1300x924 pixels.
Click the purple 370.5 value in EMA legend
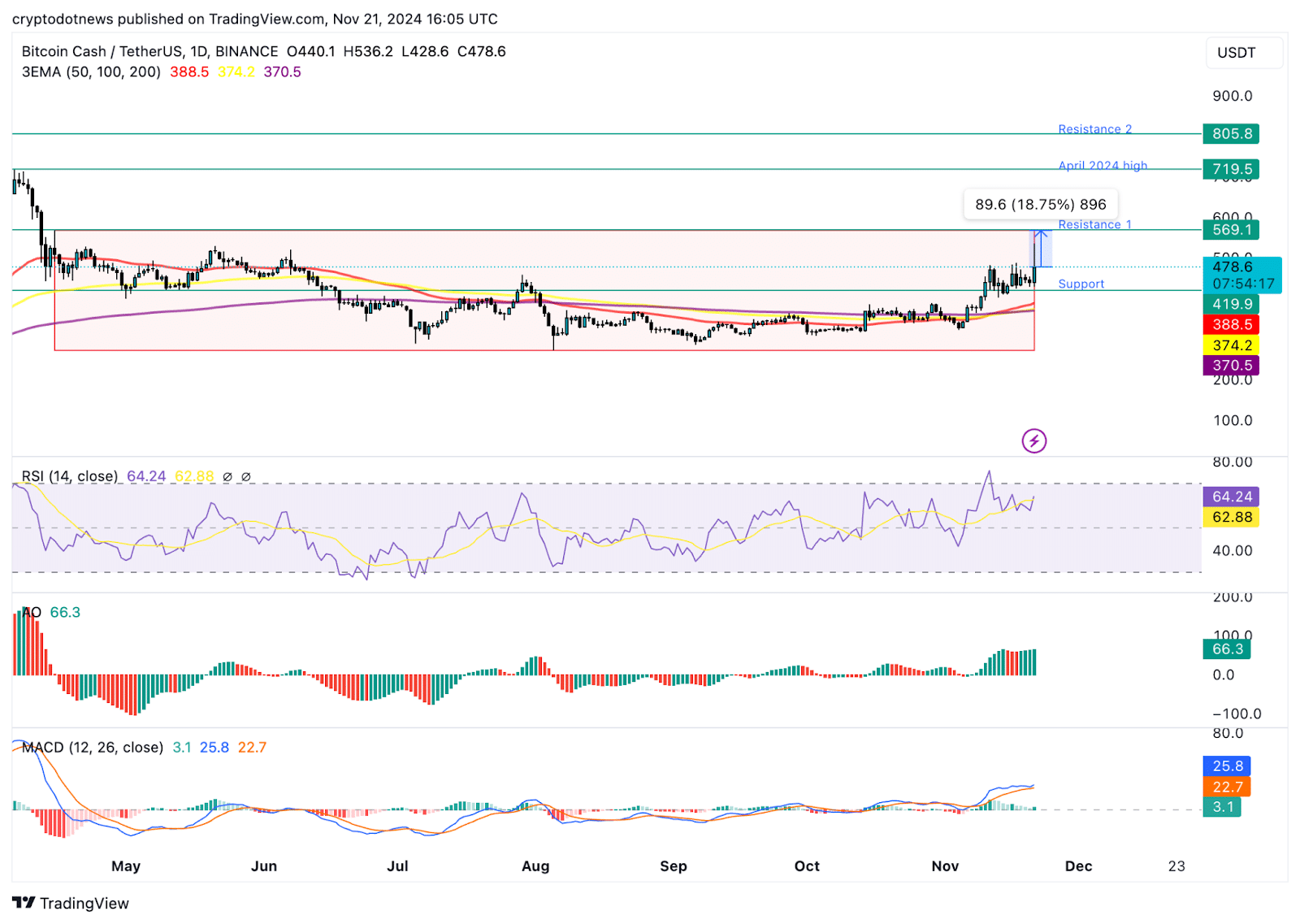[x=282, y=72]
